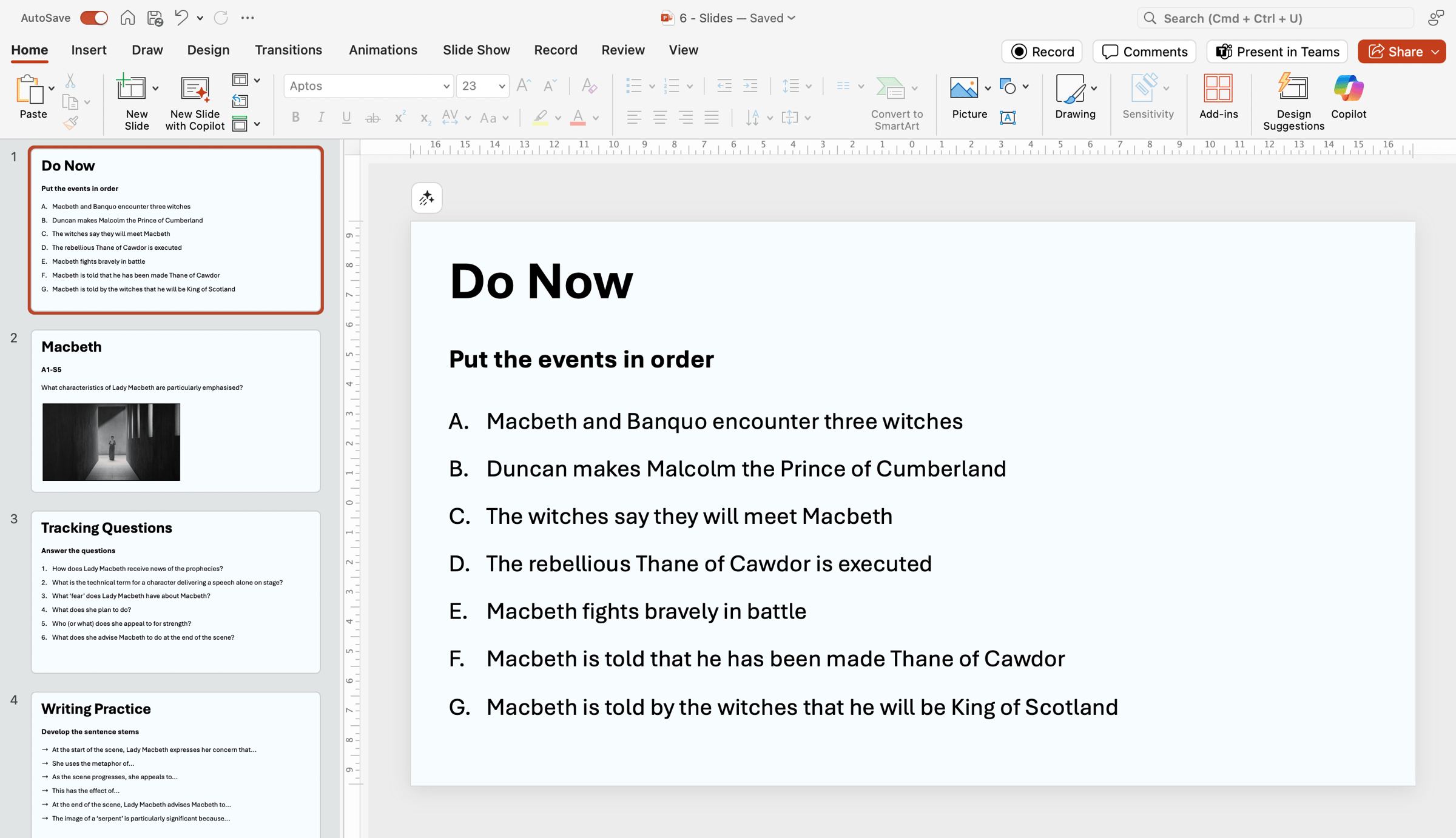Expand the line spacing options
This screenshot has width=1456, height=838.
point(808,85)
